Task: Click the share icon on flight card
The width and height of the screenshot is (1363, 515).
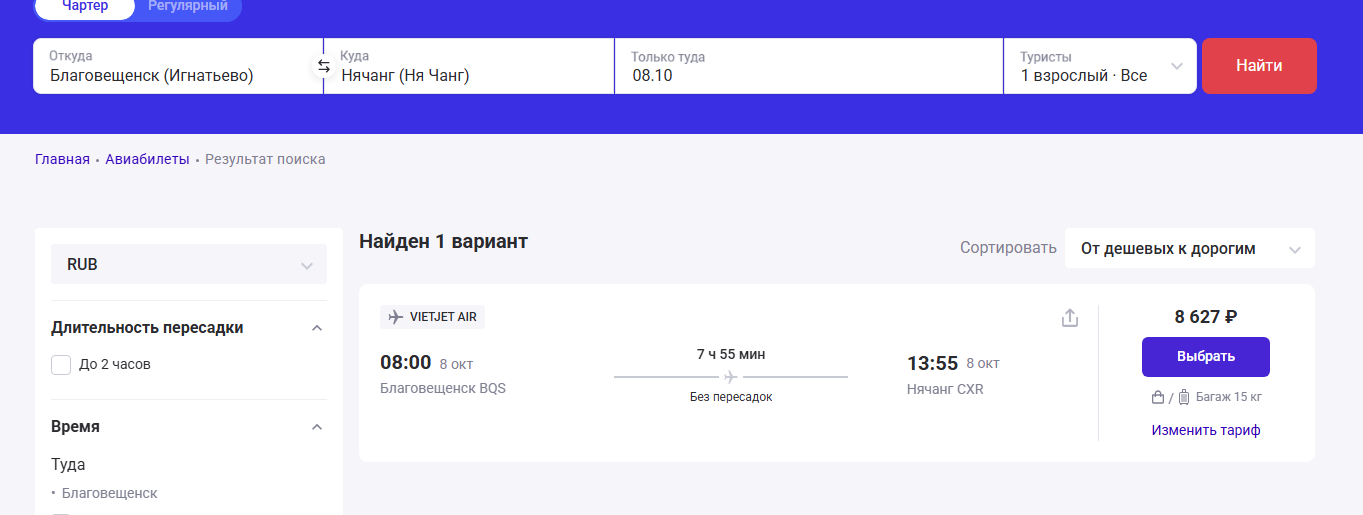Action: pyautogui.click(x=1070, y=318)
